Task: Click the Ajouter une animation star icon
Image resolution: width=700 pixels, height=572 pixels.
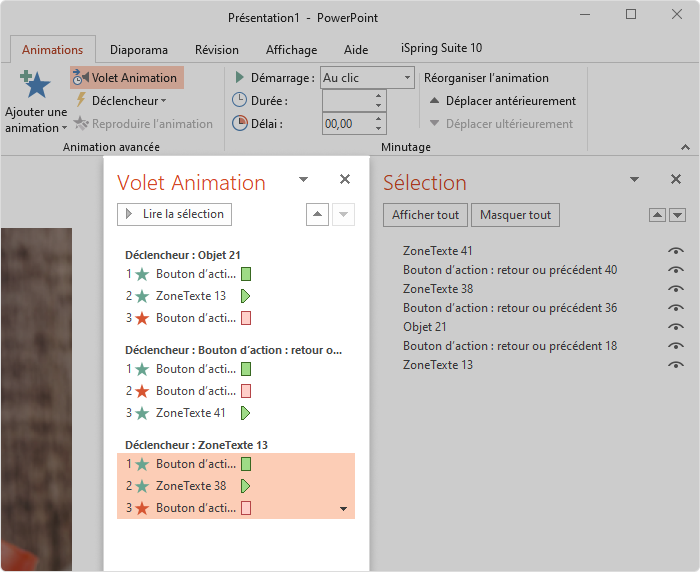Action: (x=35, y=84)
